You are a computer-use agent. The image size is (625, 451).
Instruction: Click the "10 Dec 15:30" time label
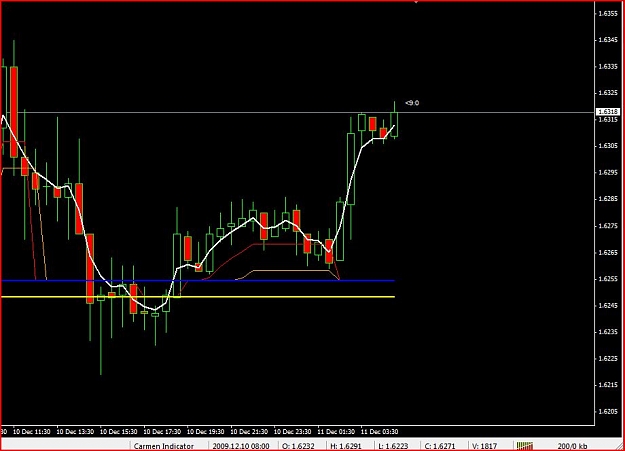tap(118, 432)
